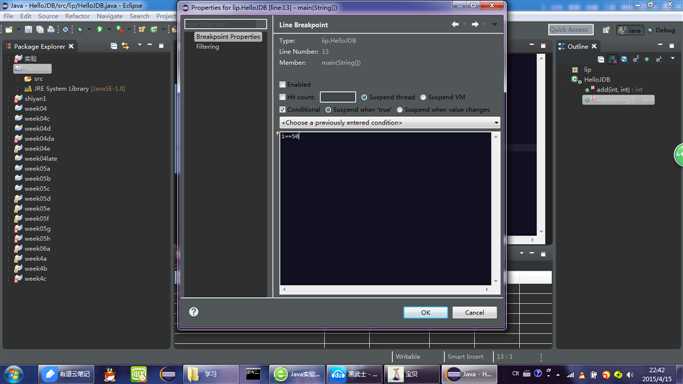Close the Package Explorer tab

pyautogui.click(x=71, y=46)
